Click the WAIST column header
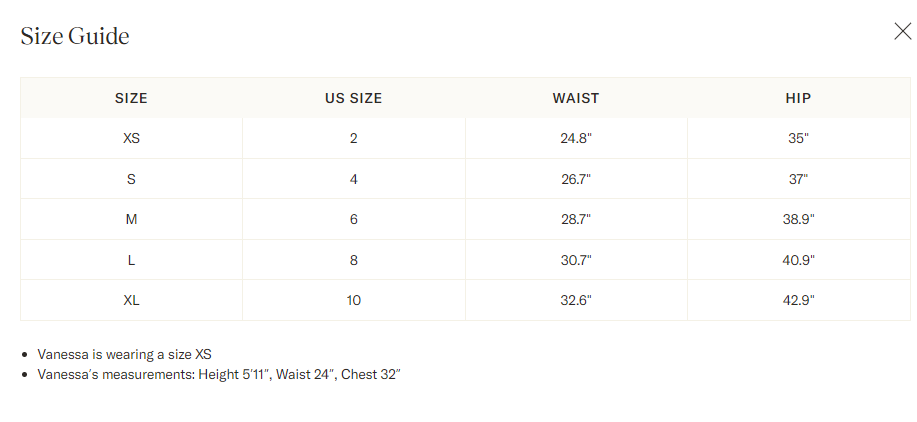917x422 pixels. [x=576, y=98]
